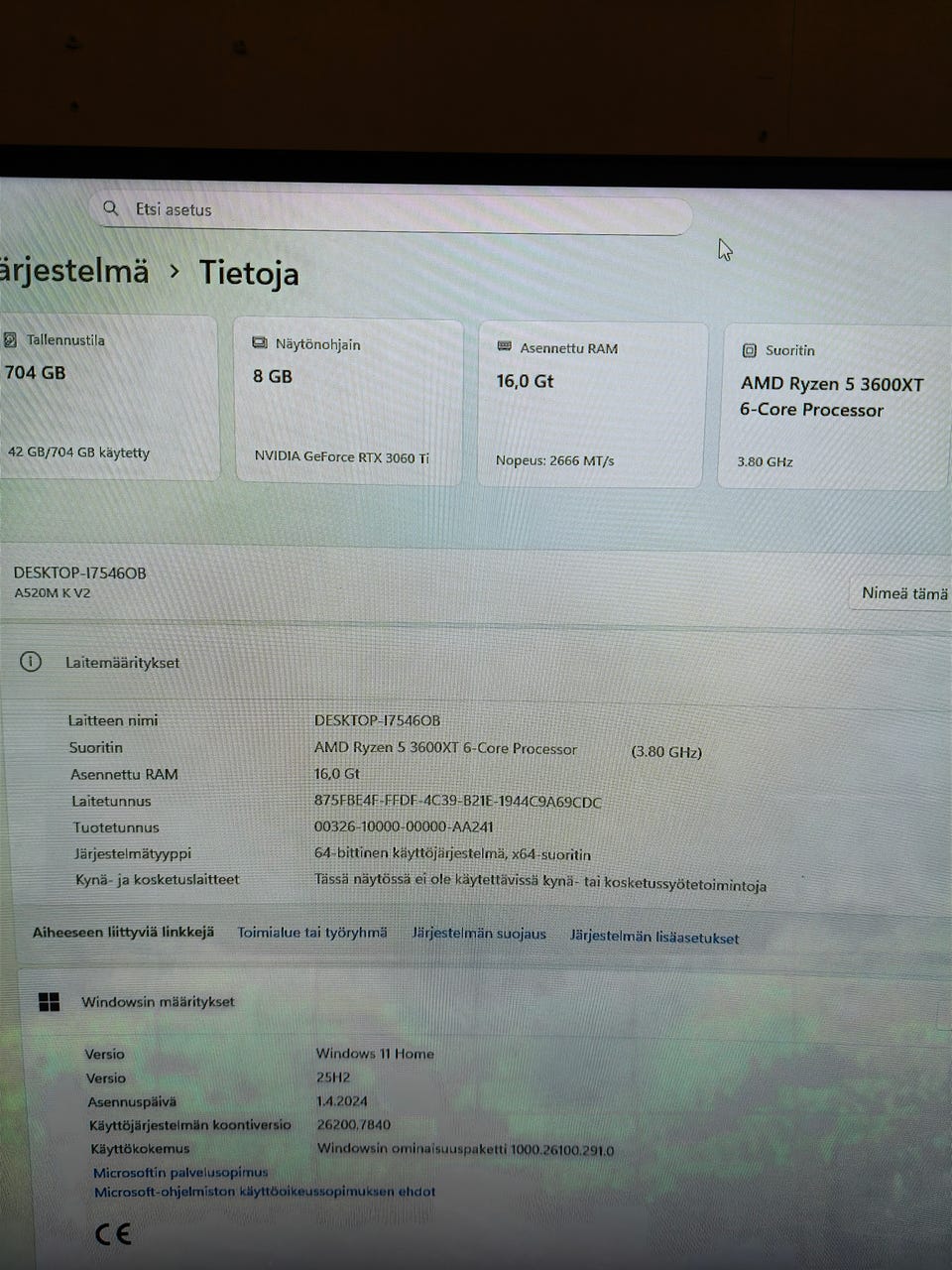Open the Suoritin AMD Ryzen card

click(835, 407)
